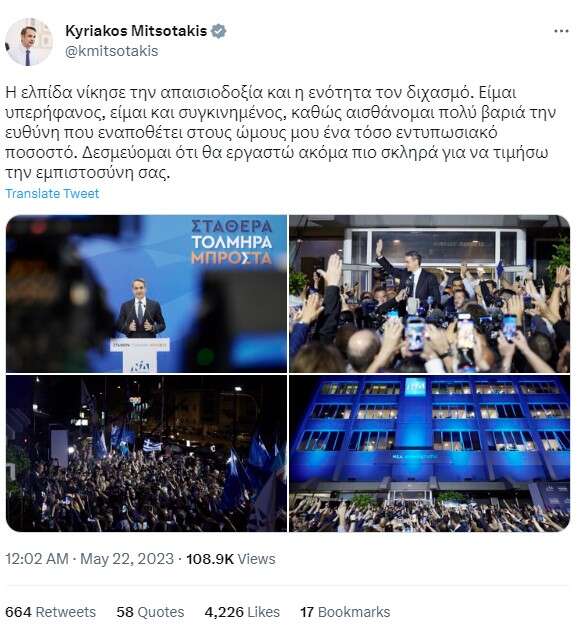Click the 12:02 AM timestamp
This screenshot has width=586, height=635.
coord(36,559)
